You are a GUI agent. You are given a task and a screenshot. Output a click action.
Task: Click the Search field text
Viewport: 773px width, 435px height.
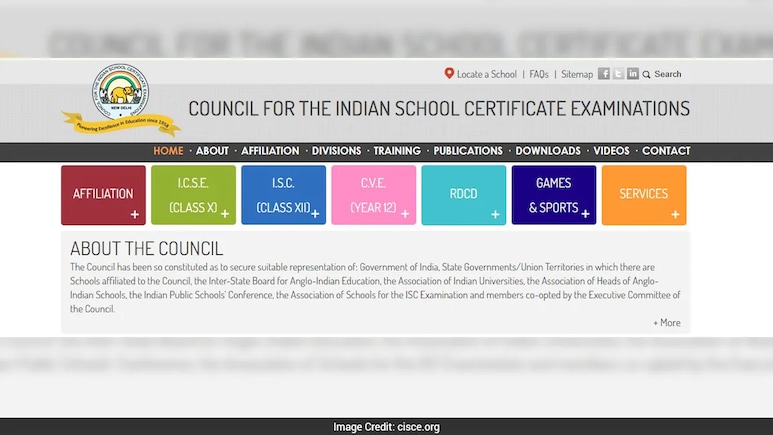668,74
